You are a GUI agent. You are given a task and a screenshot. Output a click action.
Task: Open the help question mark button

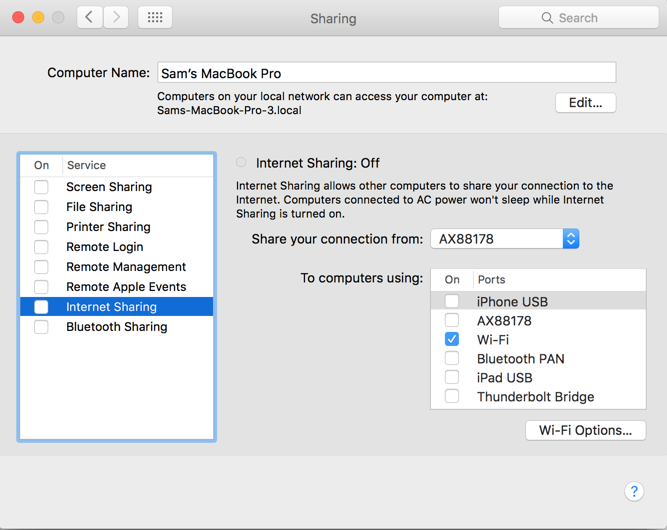(634, 491)
